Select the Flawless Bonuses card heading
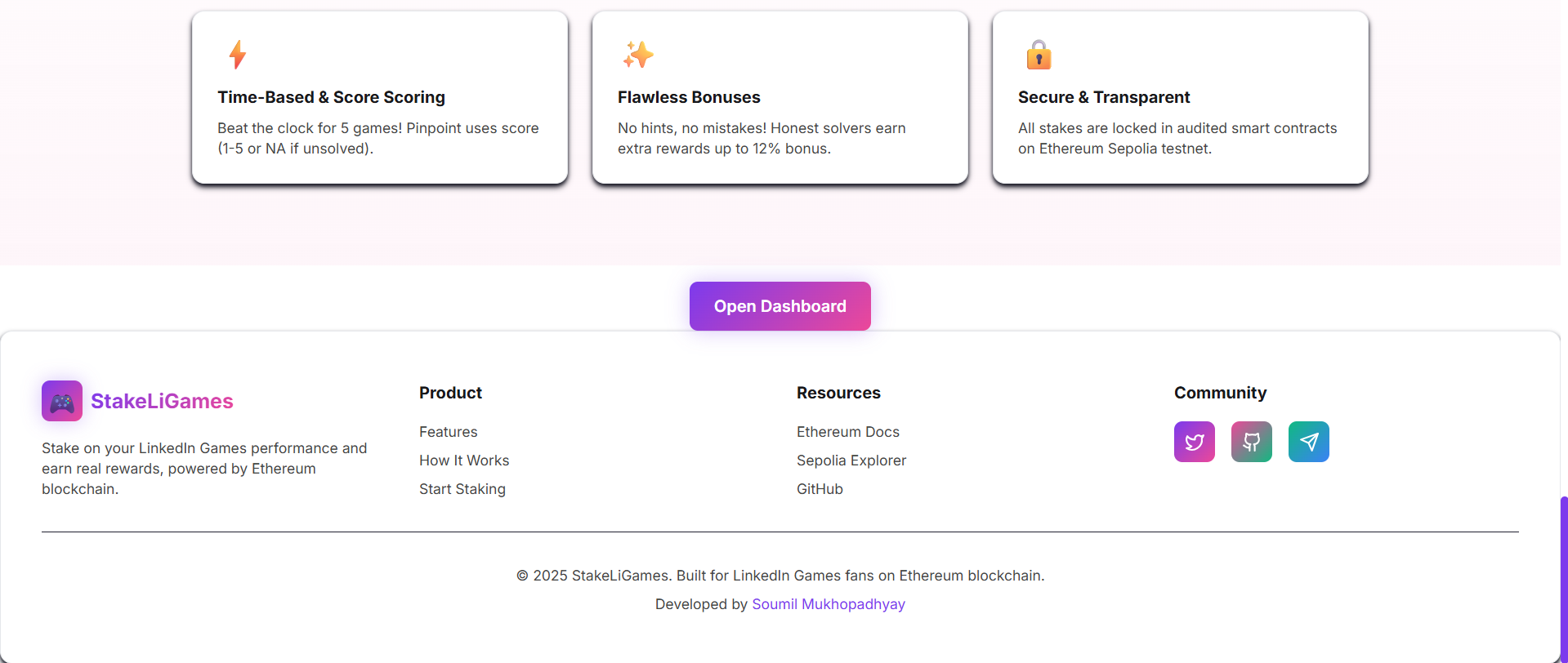This screenshot has height=663, width=1568. coord(689,97)
